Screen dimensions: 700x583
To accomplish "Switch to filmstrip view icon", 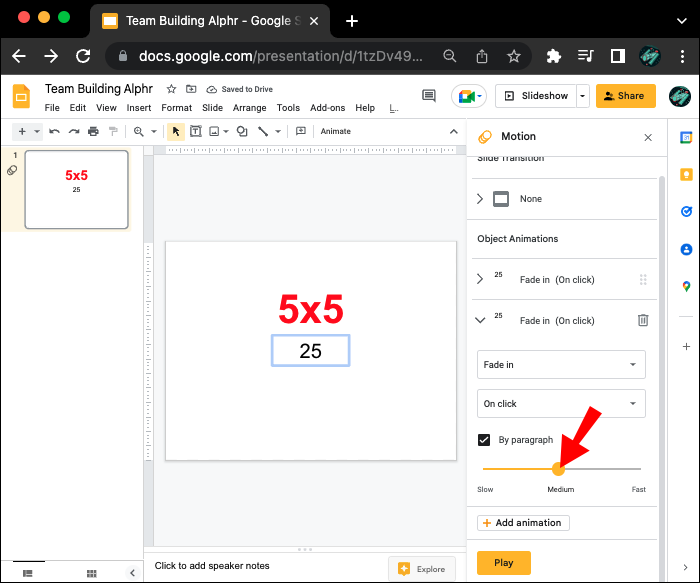I will point(28,573).
